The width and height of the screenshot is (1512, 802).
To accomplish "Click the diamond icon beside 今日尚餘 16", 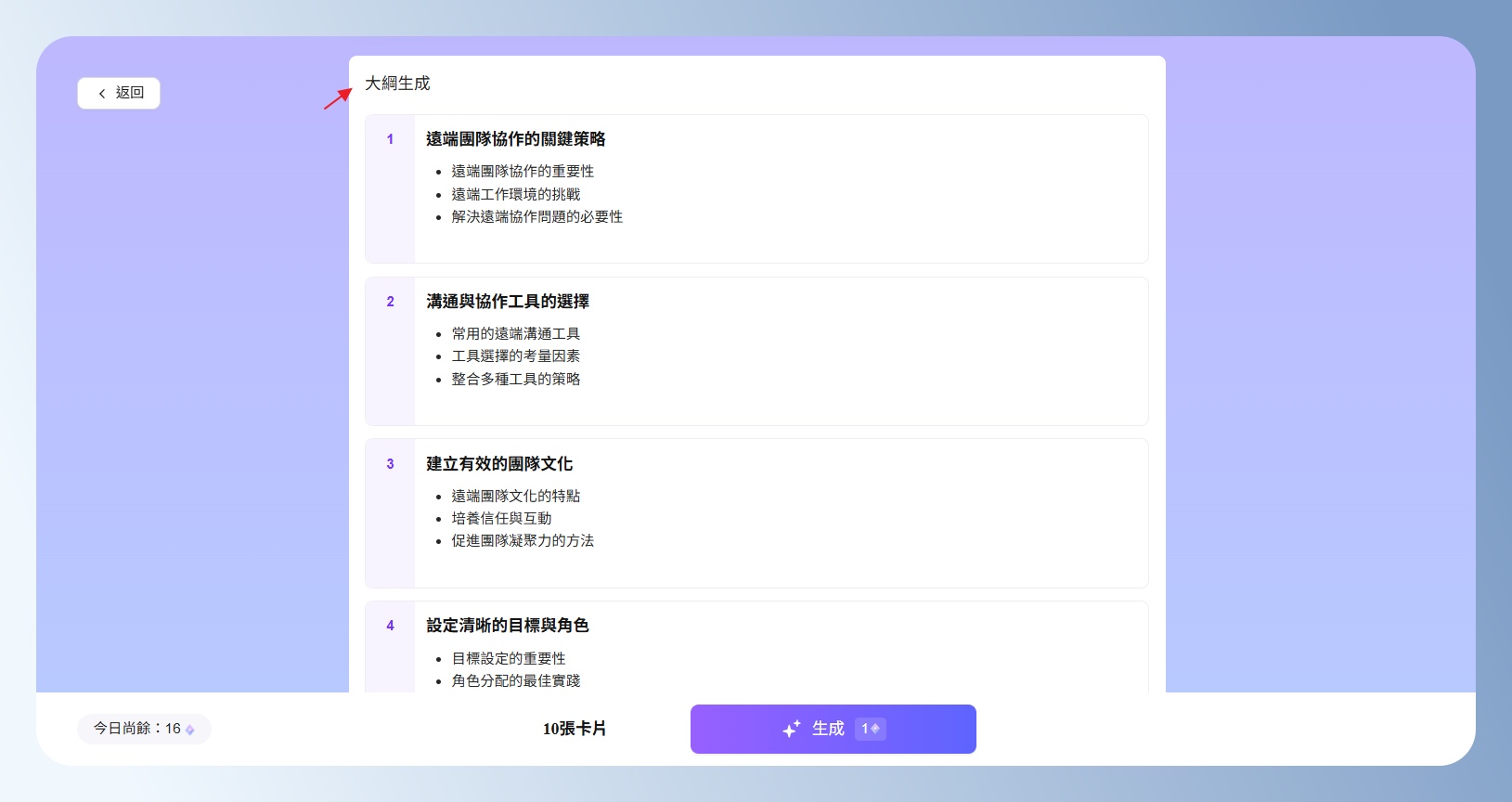I will point(190,731).
